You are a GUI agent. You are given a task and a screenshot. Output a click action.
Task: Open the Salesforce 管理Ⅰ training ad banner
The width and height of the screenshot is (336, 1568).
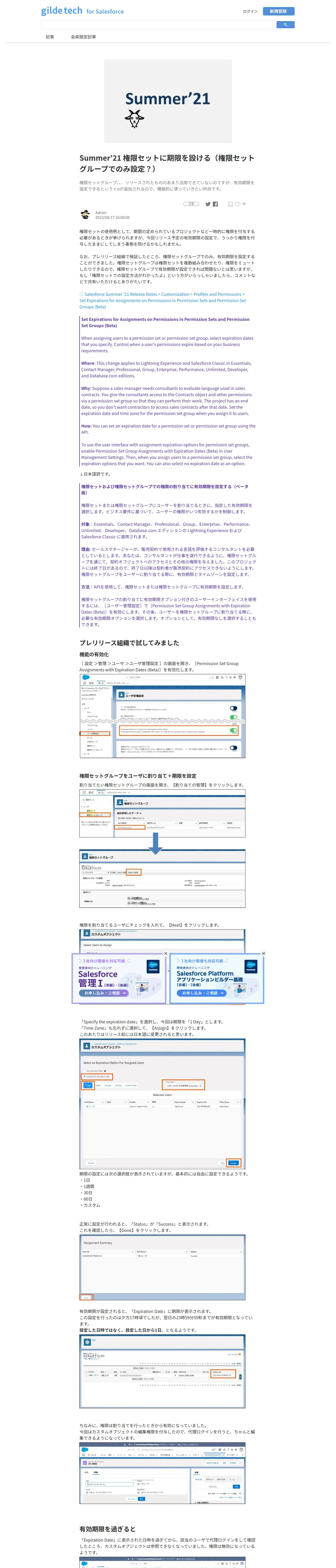coord(119,979)
